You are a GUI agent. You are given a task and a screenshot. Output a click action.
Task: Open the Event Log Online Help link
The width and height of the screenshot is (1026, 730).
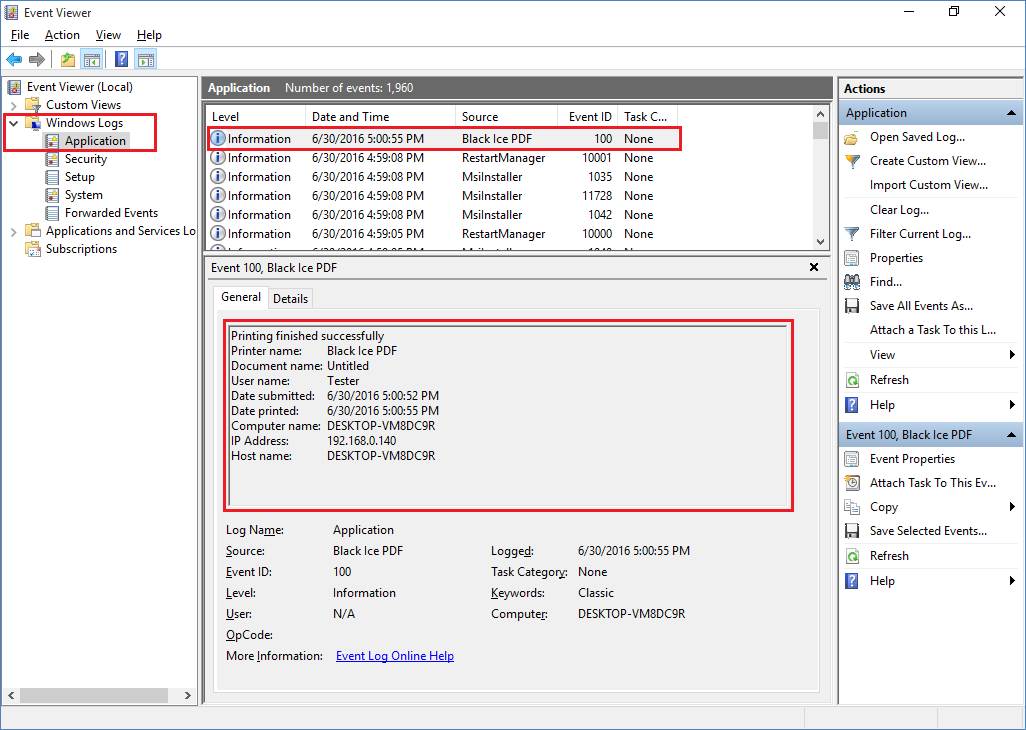coord(394,656)
